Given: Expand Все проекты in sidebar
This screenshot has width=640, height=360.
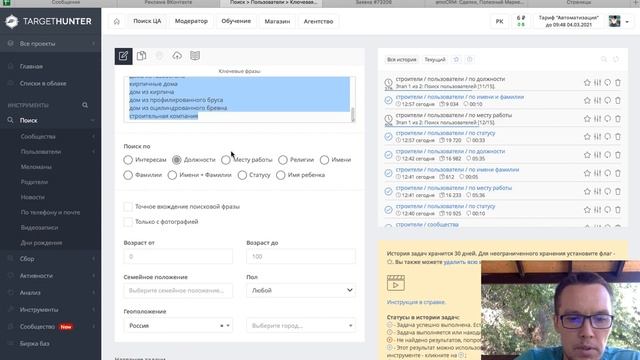Looking at the screenshot, I should point(51,43).
